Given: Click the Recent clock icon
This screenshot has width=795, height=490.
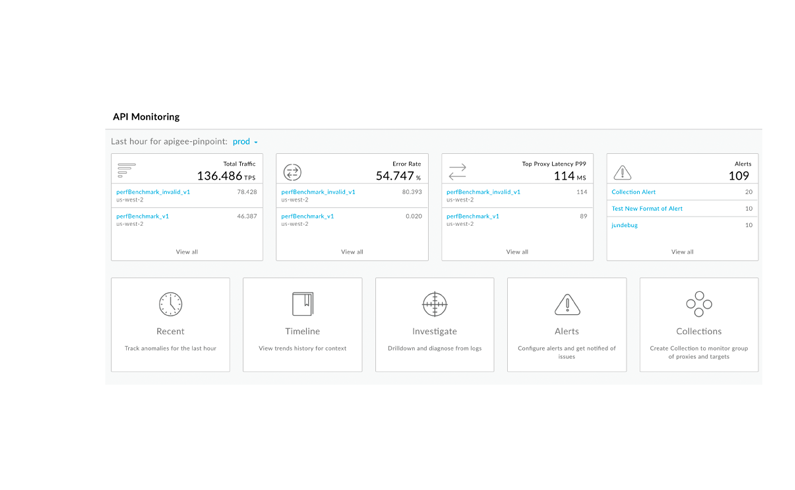Looking at the screenshot, I should pos(170,304).
